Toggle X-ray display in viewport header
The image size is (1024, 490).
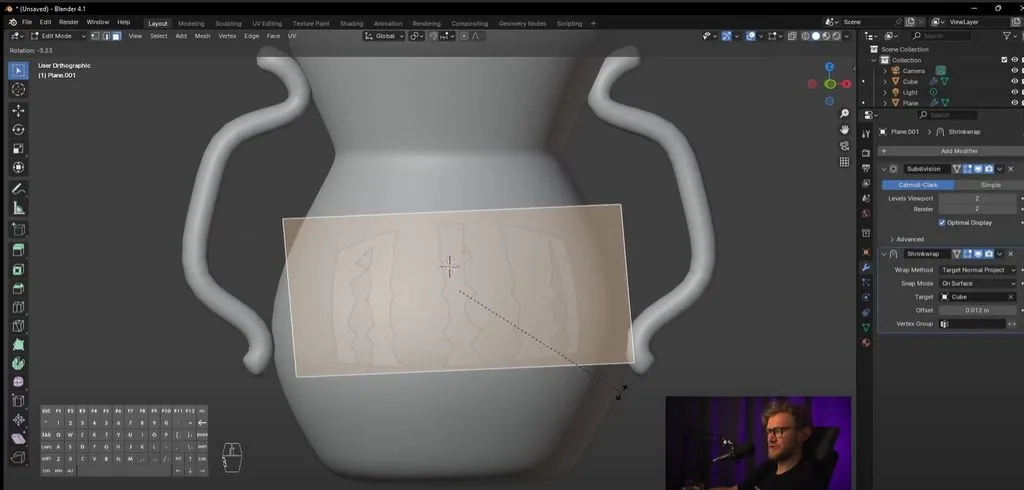point(792,36)
